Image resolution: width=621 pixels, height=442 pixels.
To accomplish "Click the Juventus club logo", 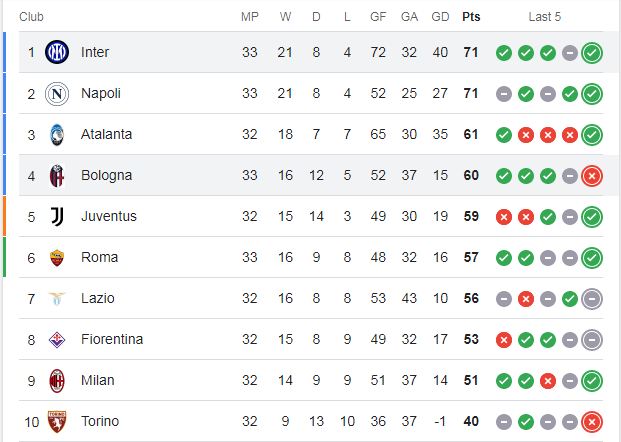I will click(x=57, y=217).
